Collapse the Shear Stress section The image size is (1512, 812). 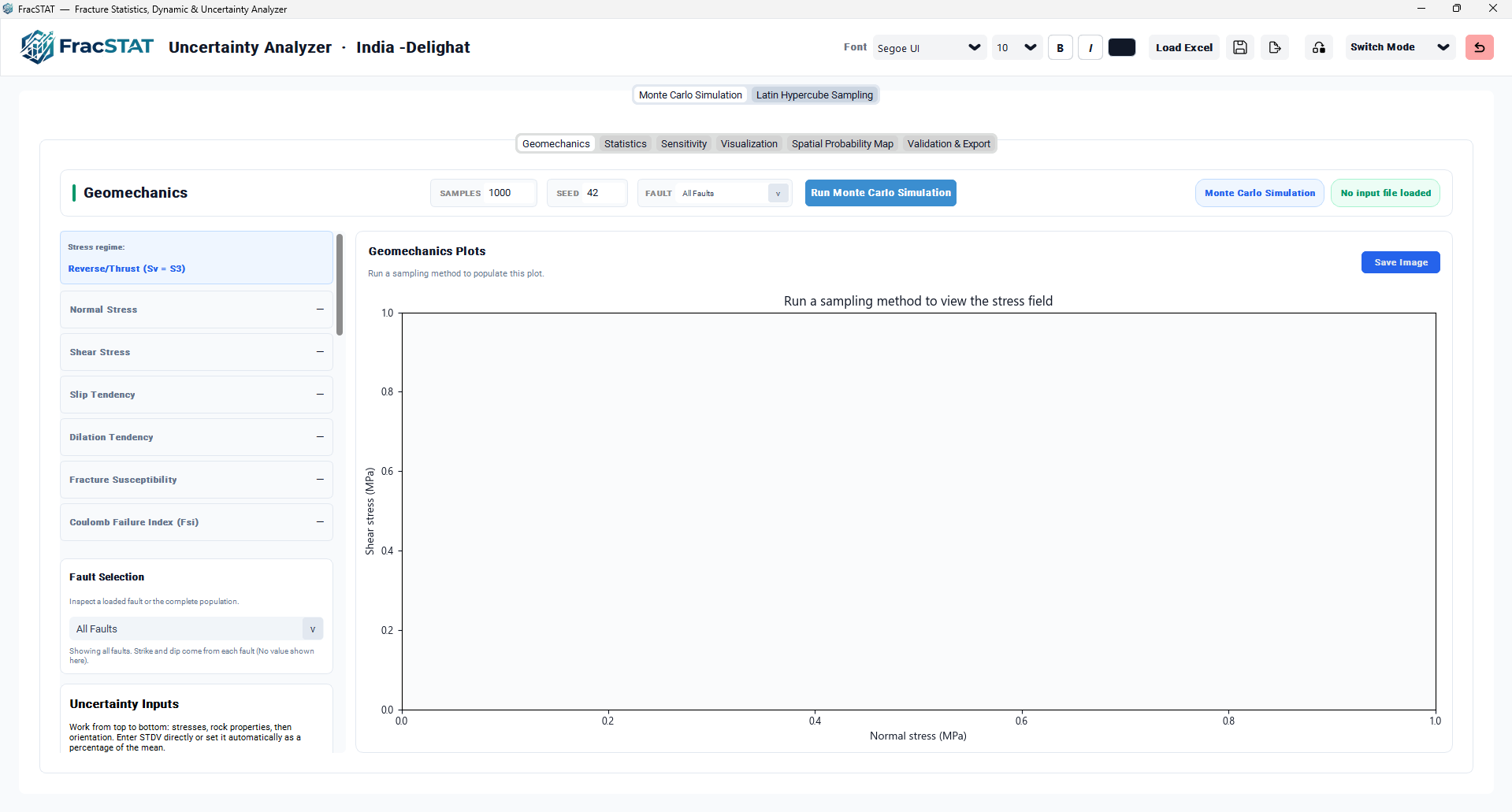click(x=320, y=352)
